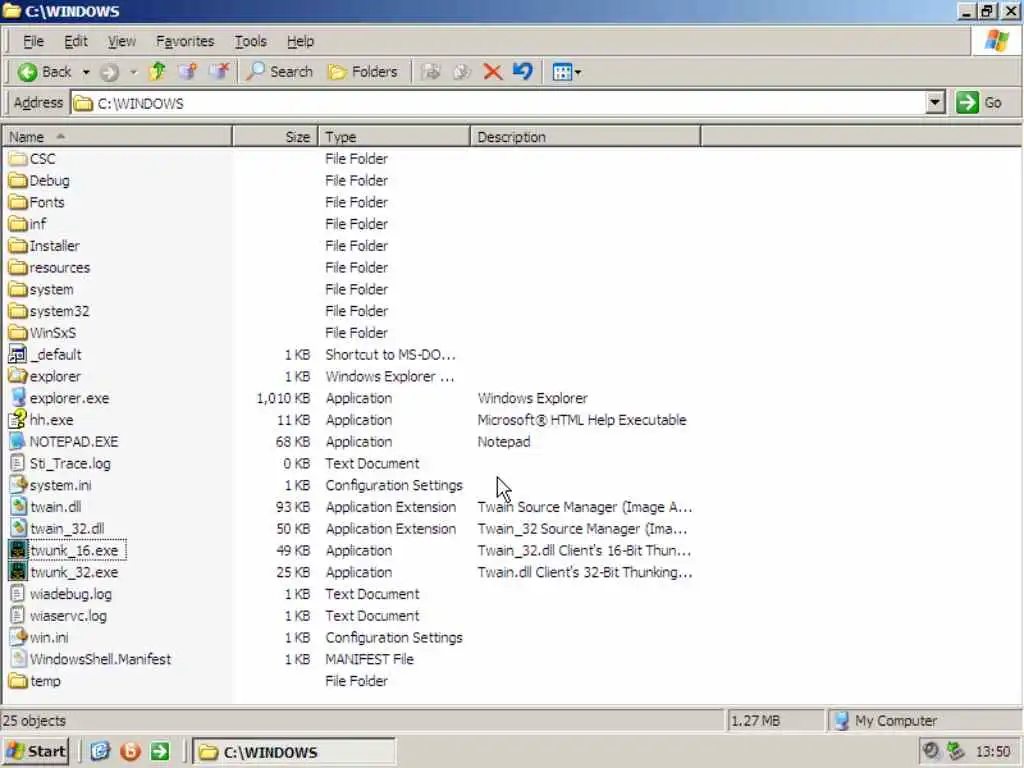Sort by the Type column header
The width and height of the screenshot is (1024, 768).
click(394, 137)
